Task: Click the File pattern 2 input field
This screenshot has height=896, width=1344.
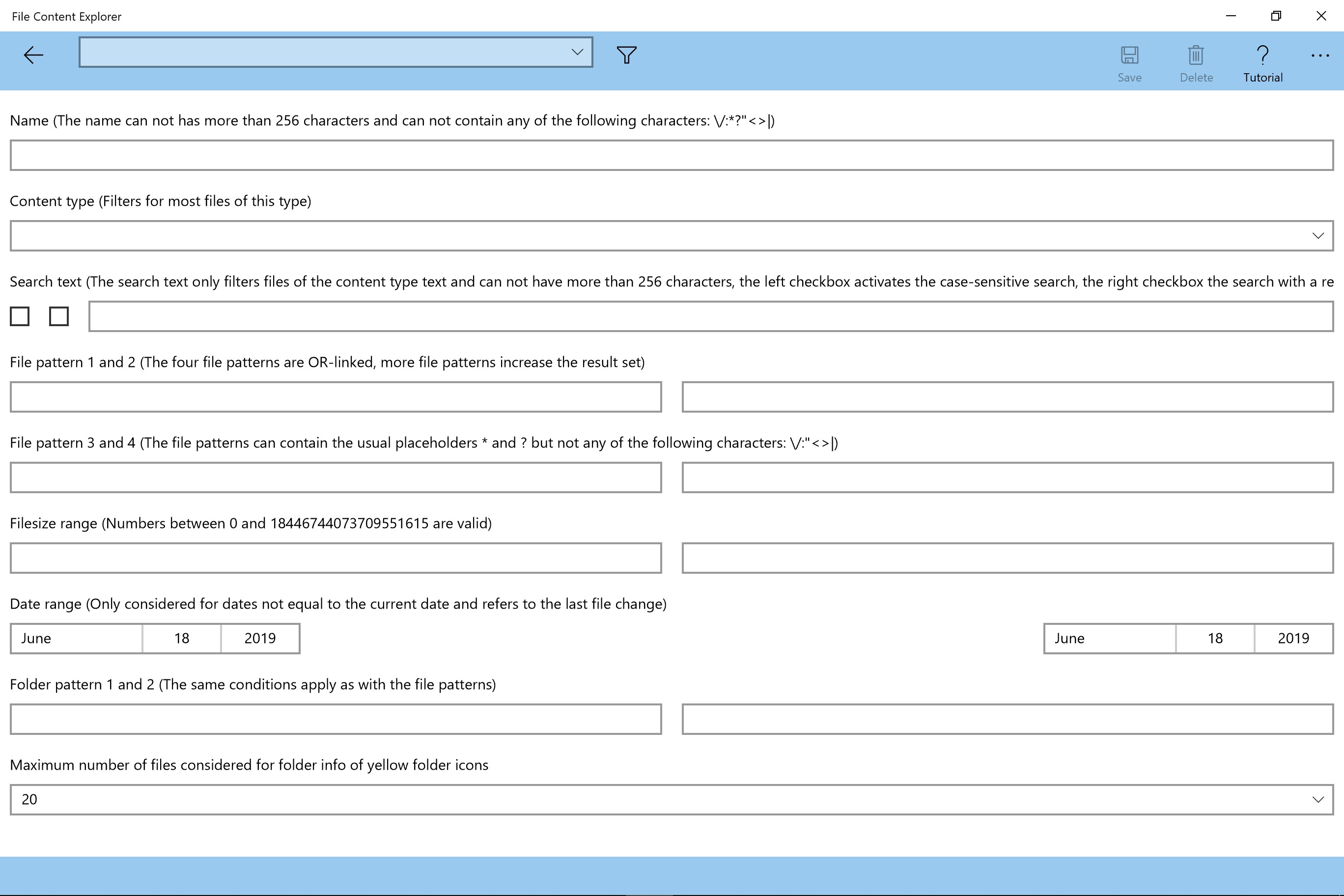Action: point(1007,396)
